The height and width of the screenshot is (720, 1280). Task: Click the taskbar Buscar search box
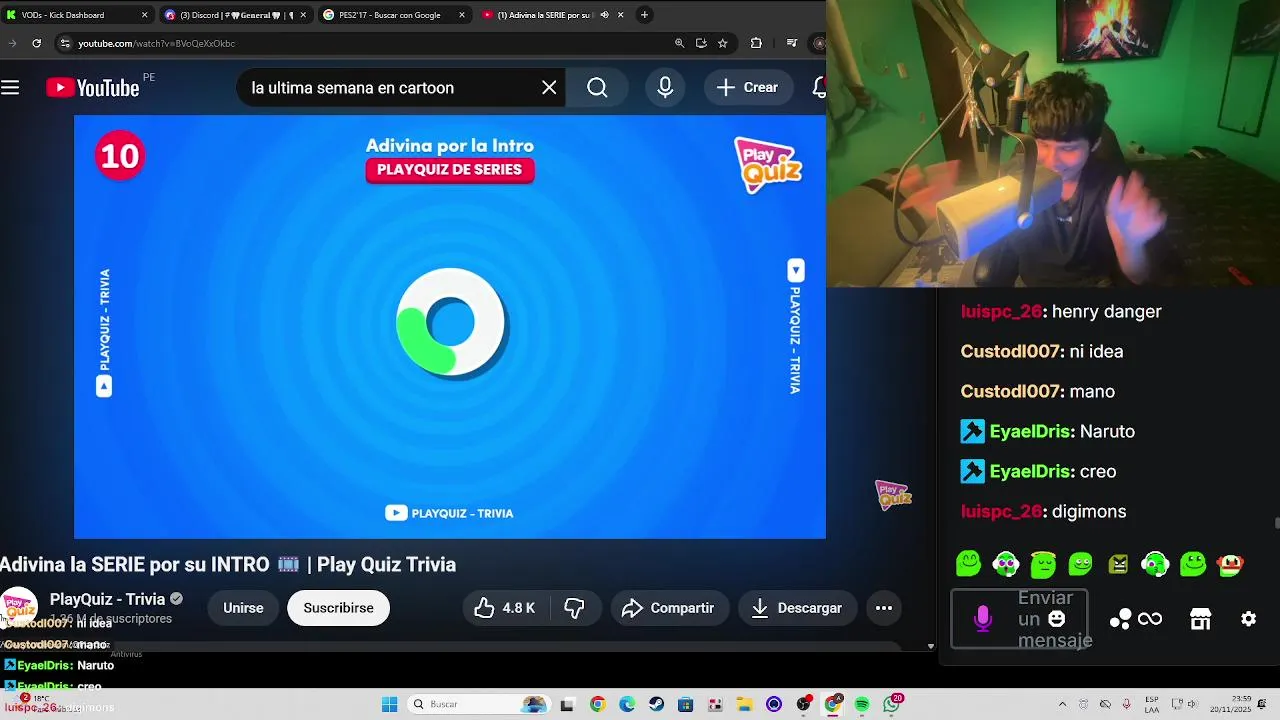[478, 704]
